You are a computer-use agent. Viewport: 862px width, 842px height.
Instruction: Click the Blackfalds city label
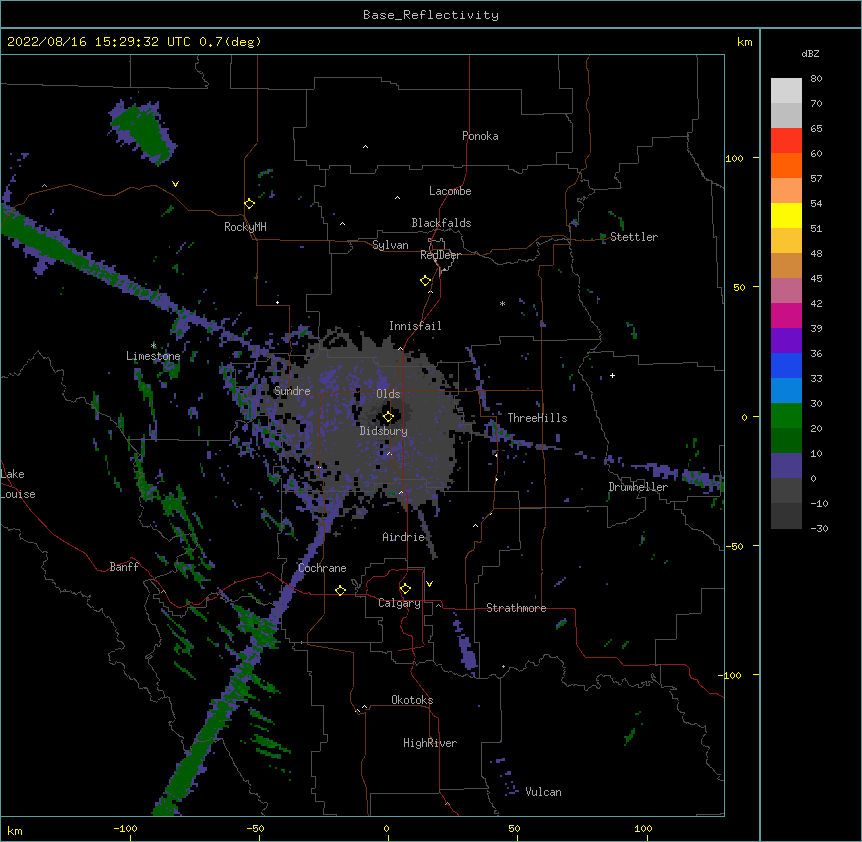[441, 223]
